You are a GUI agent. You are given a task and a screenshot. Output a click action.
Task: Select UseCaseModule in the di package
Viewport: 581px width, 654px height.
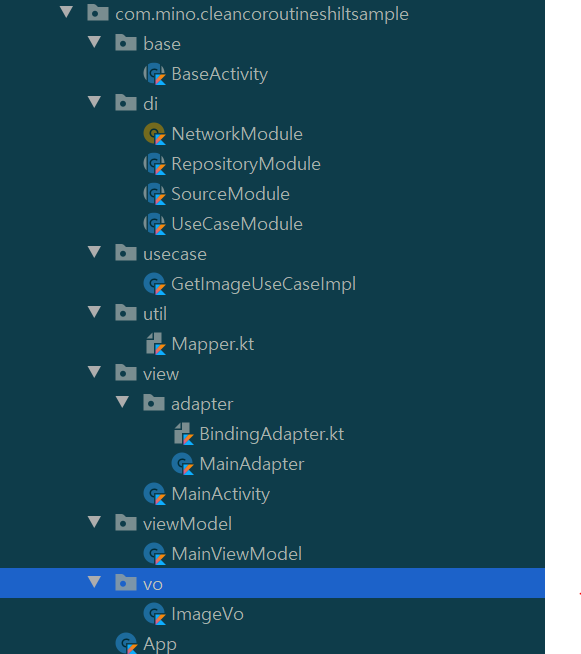coord(237,224)
